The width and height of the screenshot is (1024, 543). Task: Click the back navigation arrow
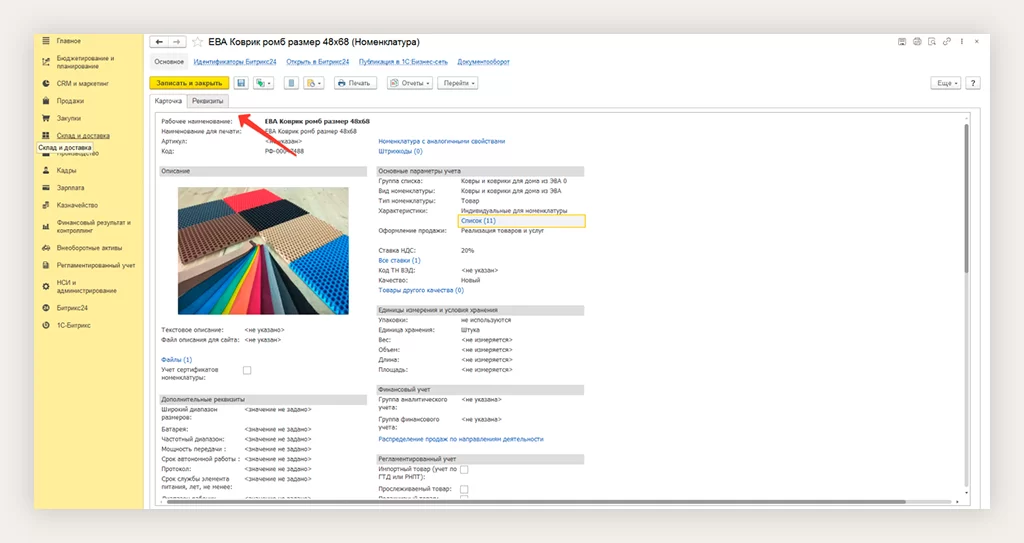157,42
